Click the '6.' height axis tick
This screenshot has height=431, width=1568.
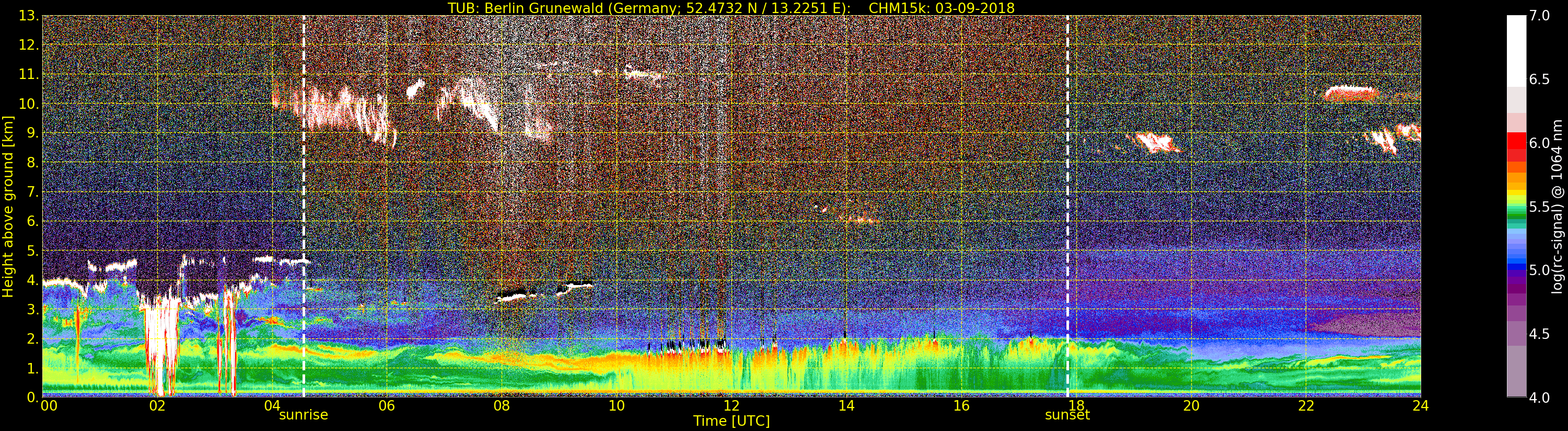tap(32, 221)
